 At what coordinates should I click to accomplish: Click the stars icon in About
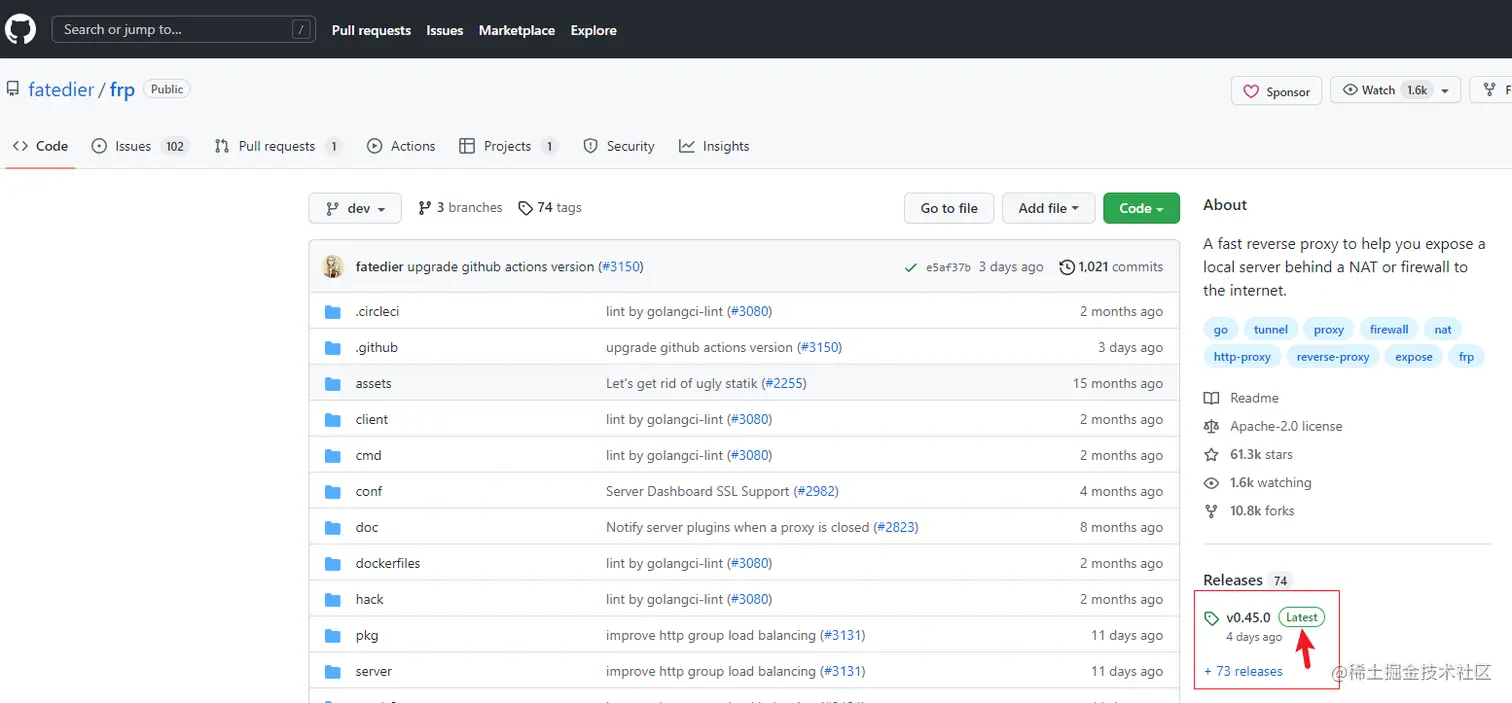1212,454
